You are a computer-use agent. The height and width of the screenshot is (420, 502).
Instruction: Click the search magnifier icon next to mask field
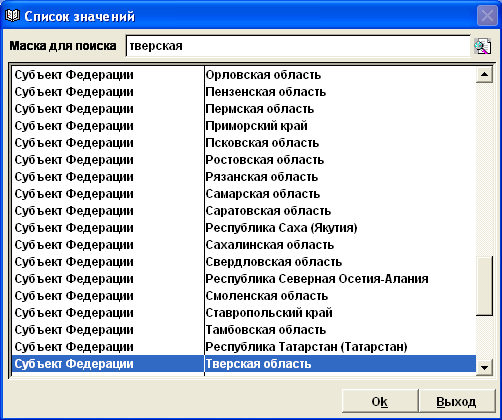(482, 46)
